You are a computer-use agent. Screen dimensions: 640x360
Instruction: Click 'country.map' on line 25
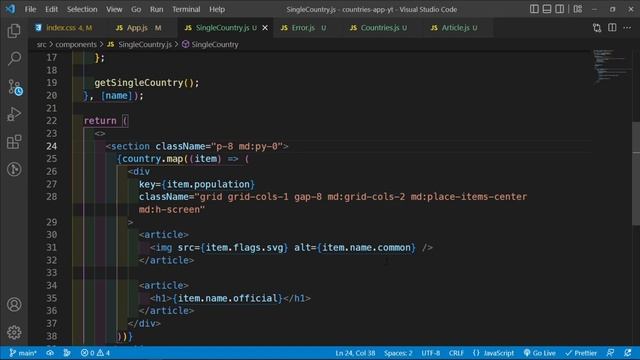(153, 159)
